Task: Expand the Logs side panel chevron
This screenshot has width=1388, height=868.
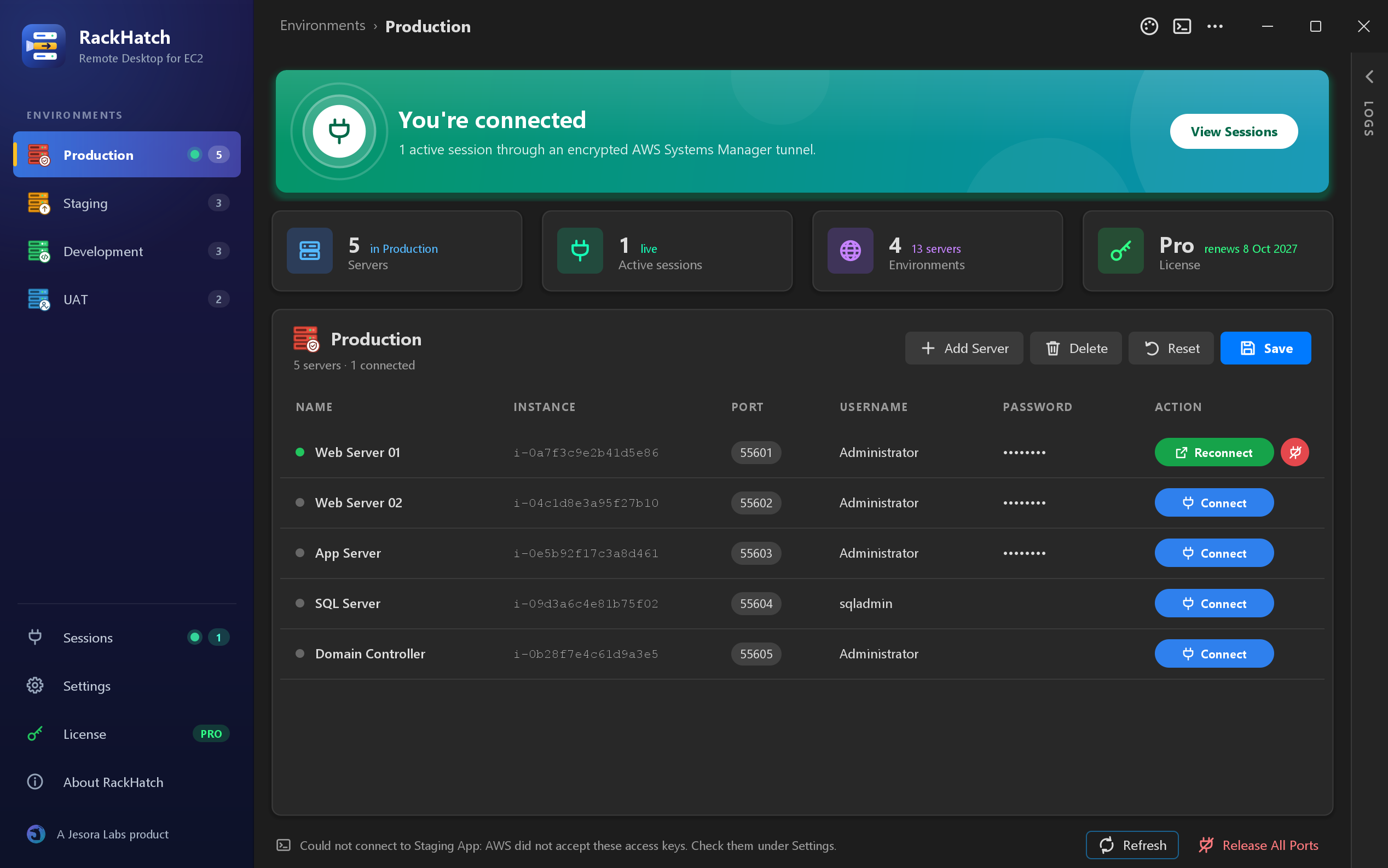Action: click(1369, 77)
